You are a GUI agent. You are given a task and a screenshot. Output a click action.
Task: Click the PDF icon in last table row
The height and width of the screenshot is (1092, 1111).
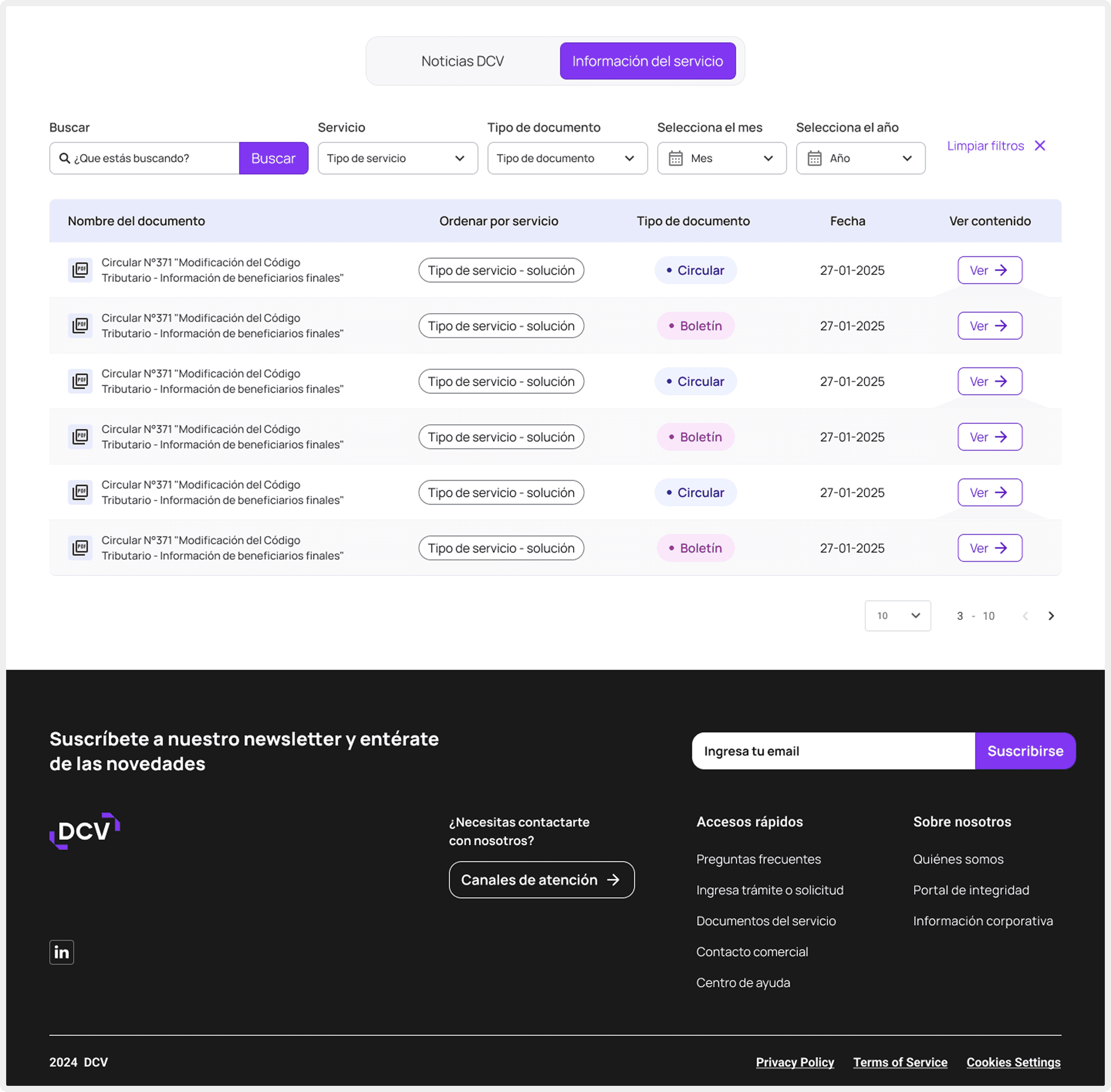[x=80, y=548]
